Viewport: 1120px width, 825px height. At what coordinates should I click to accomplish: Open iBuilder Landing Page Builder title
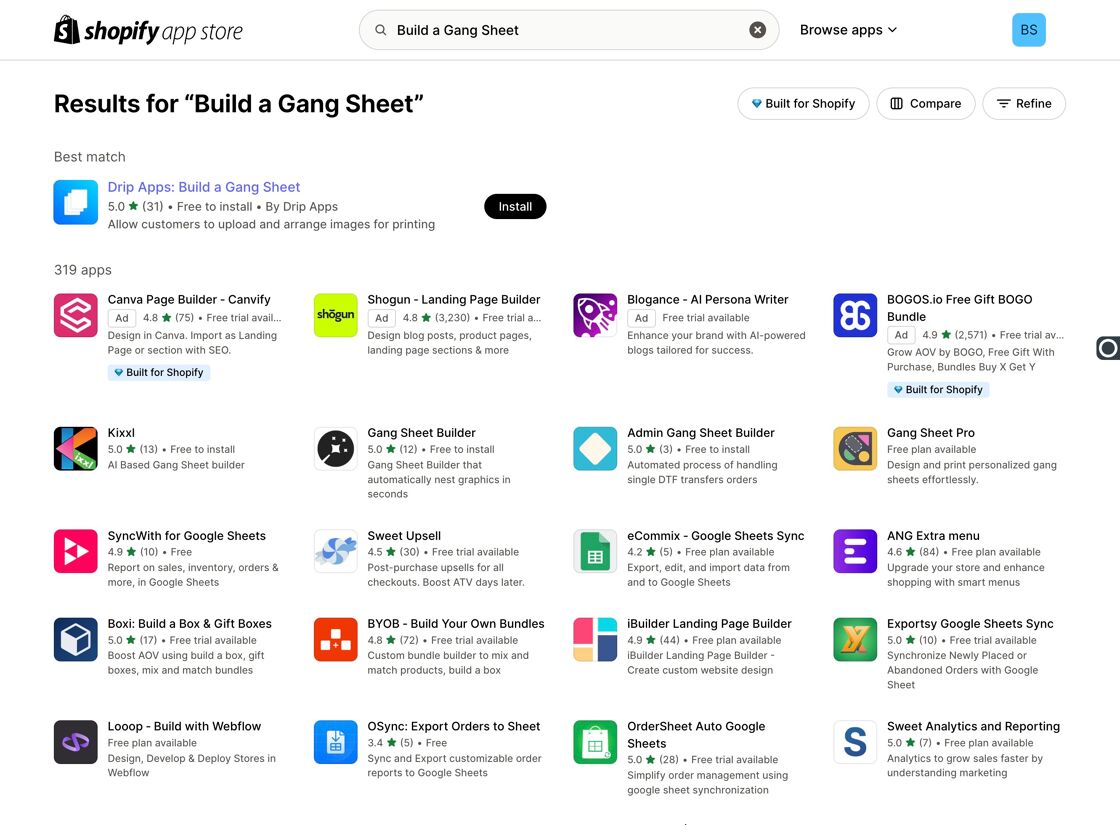coord(709,624)
